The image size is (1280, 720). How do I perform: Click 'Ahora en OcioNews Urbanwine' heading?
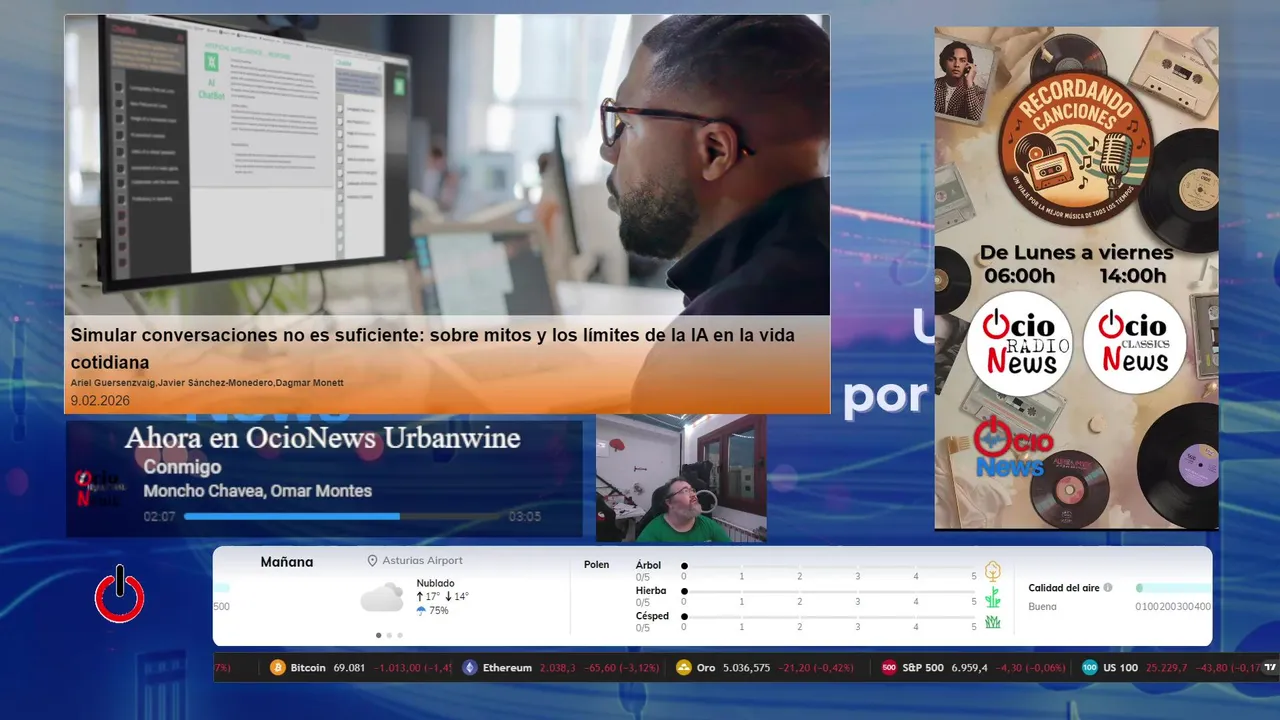tap(322, 438)
